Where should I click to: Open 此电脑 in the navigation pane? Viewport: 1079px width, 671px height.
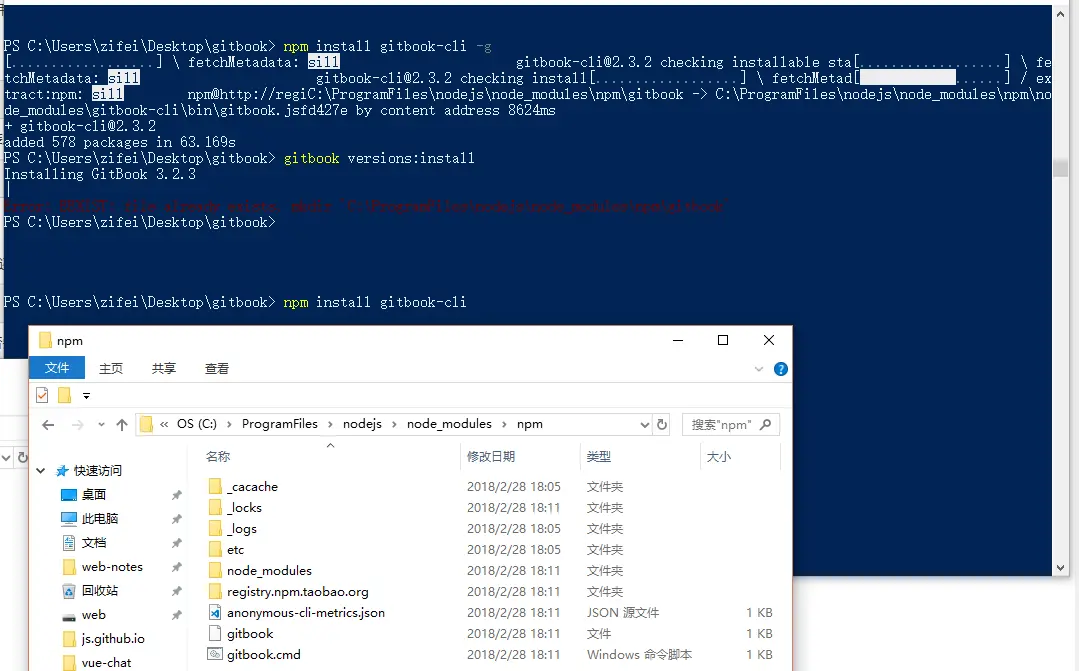100,519
